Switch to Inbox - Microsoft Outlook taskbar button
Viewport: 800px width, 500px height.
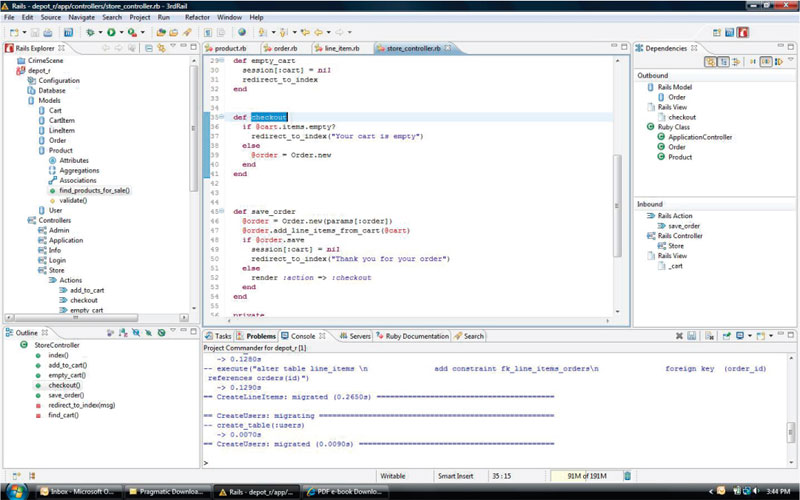tap(78, 492)
